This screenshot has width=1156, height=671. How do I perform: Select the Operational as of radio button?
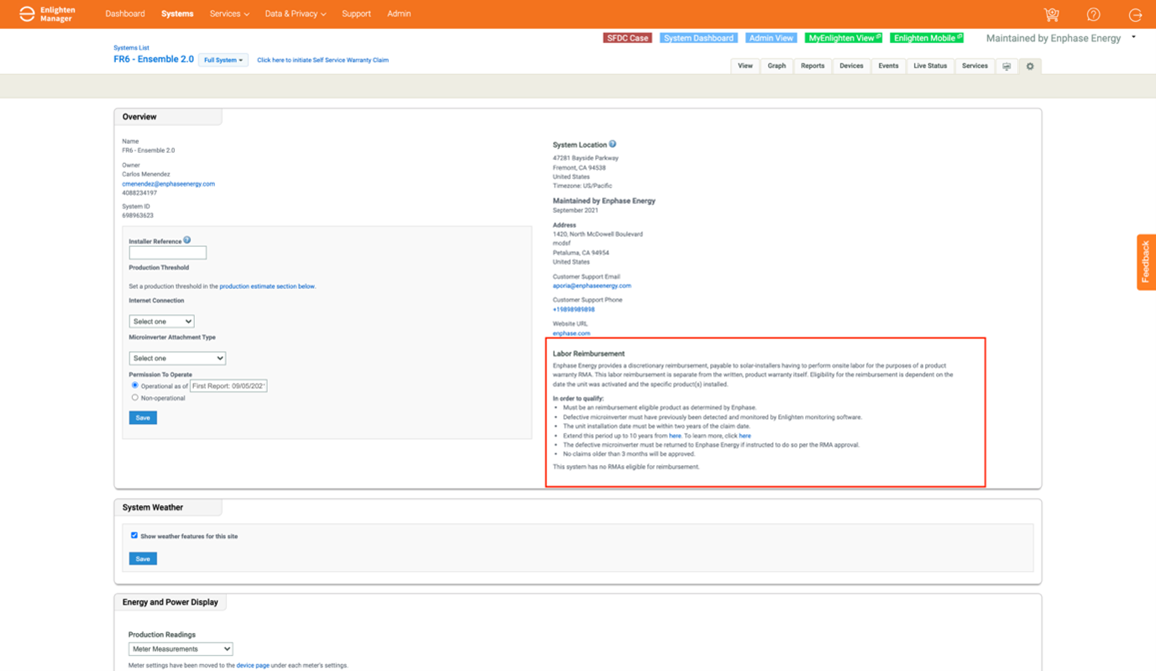[x=135, y=385]
